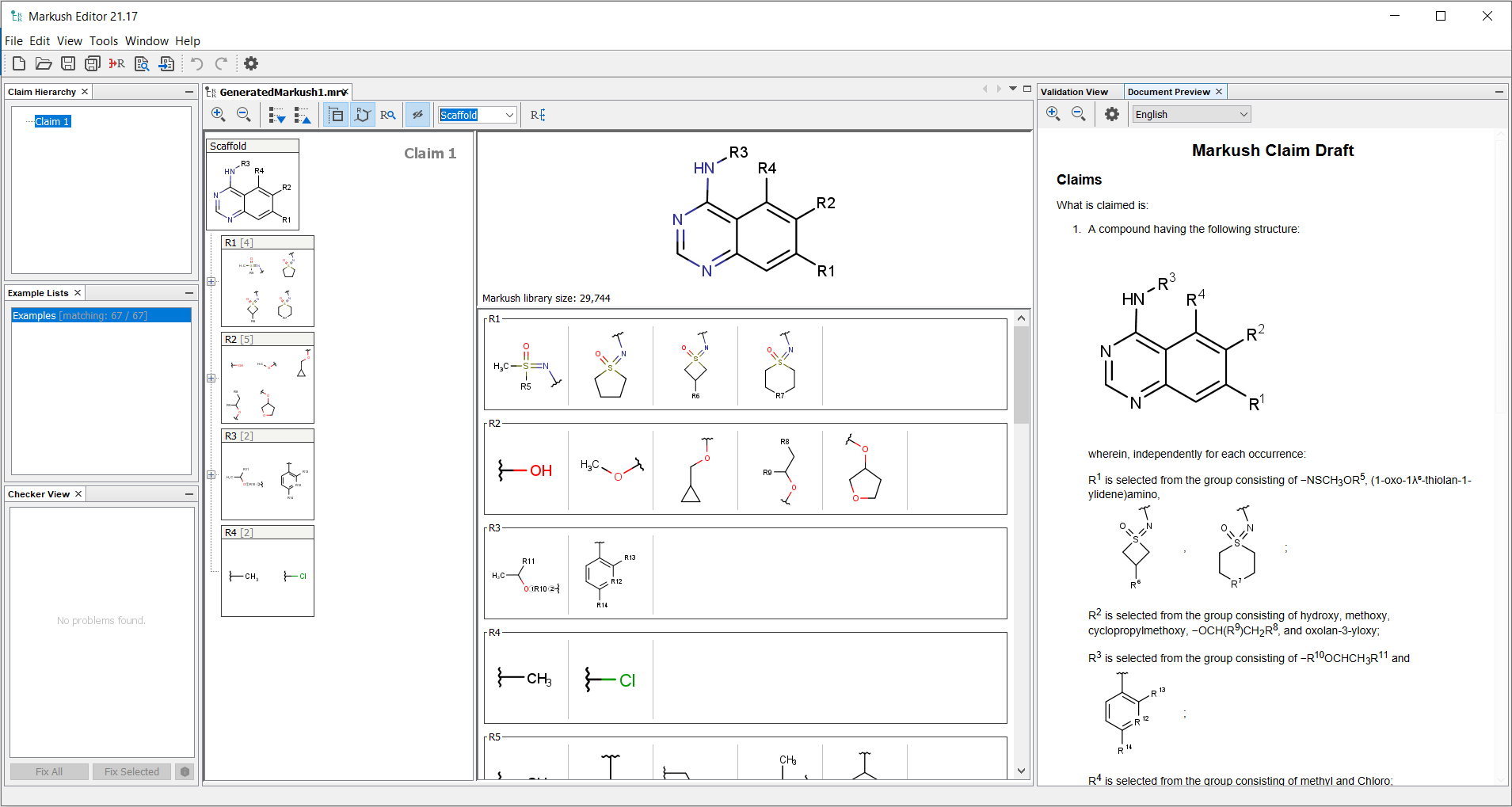Click the R-group search icon
The image size is (1512, 807).
387,115
